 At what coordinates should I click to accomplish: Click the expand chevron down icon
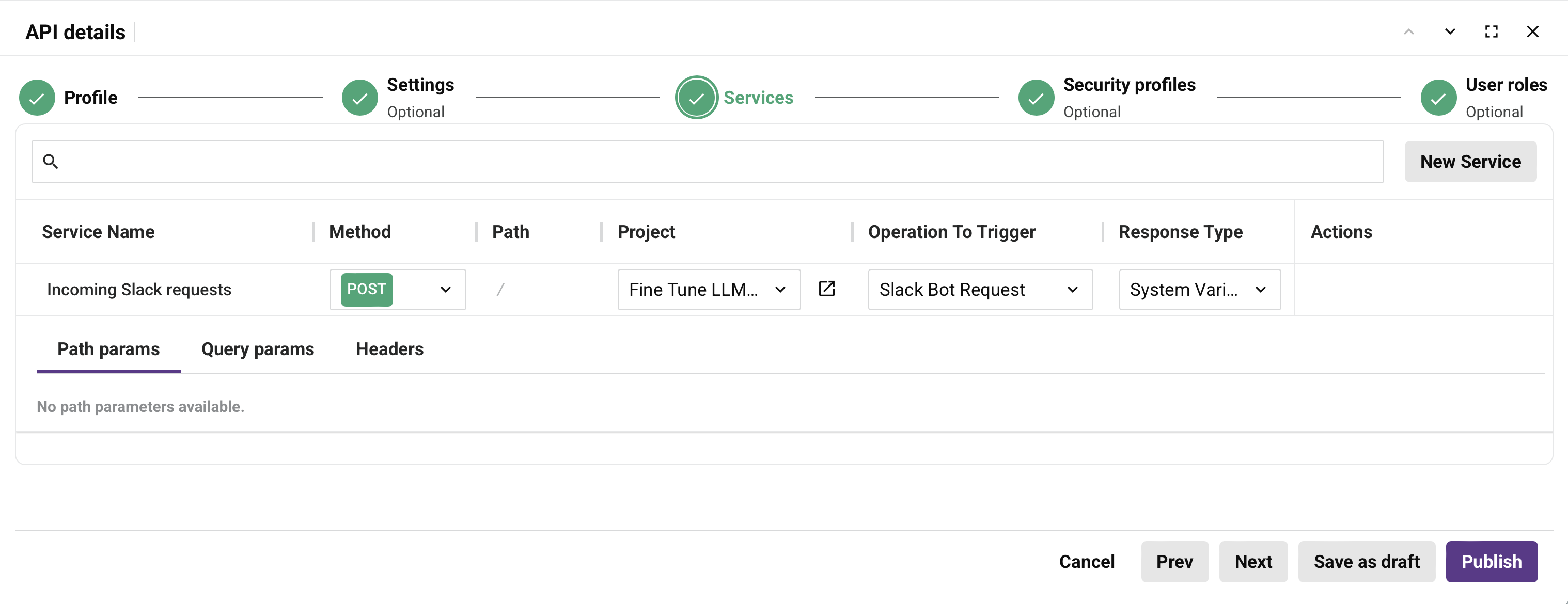[x=1450, y=31]
